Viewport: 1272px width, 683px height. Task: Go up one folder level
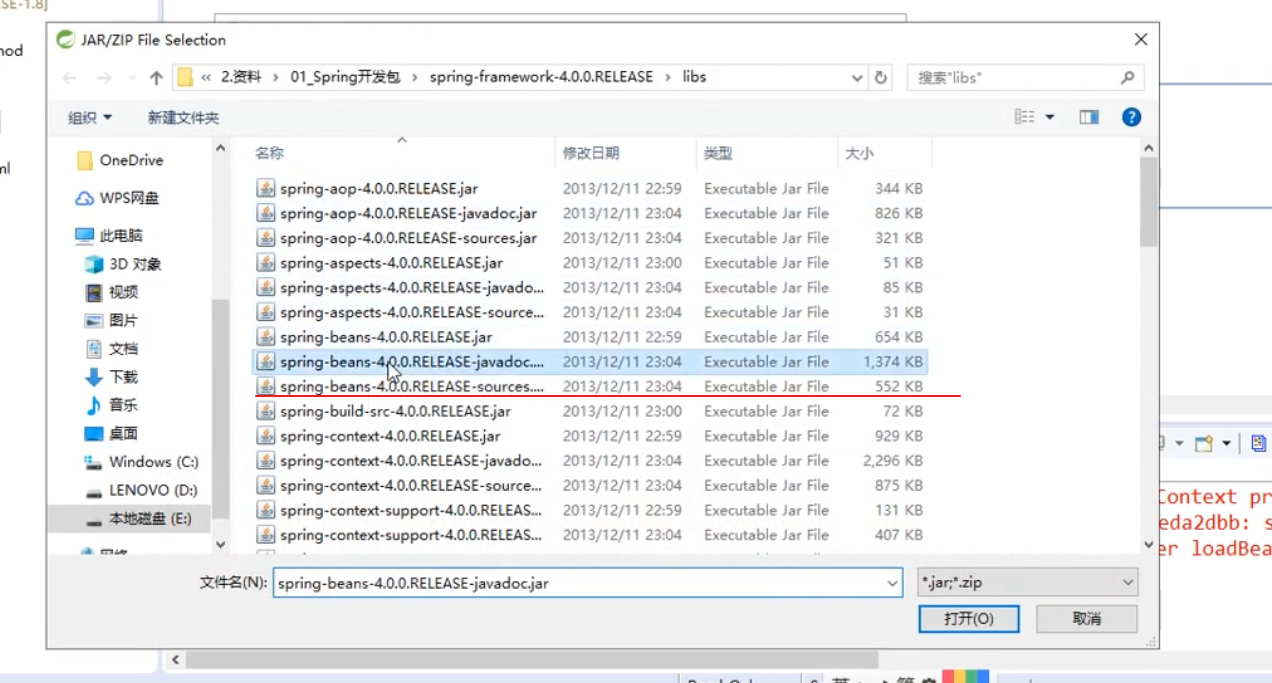coord(156,78)
